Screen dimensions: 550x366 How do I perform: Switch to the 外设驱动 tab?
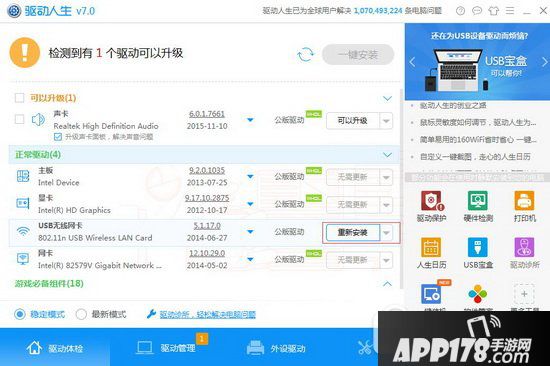[x=276, y=348]
